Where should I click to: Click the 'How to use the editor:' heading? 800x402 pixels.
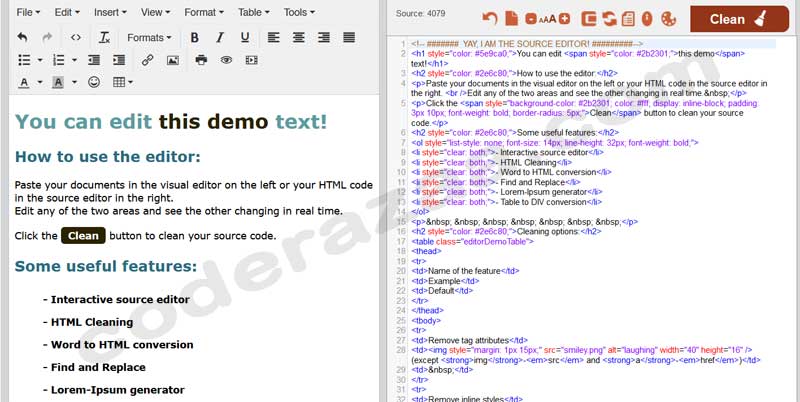tap(108, 157)
